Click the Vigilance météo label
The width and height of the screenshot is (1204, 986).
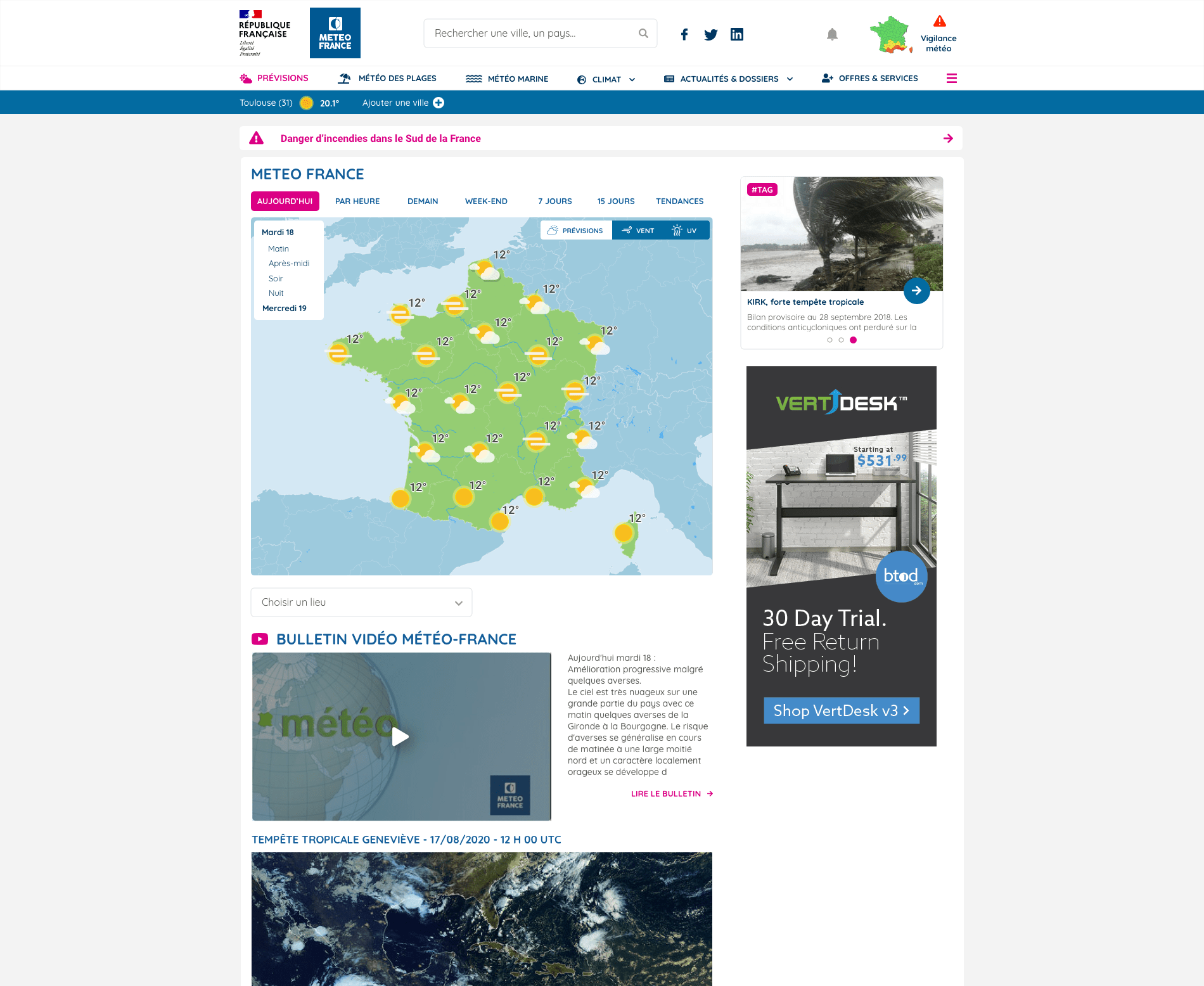tap(938, 43)
